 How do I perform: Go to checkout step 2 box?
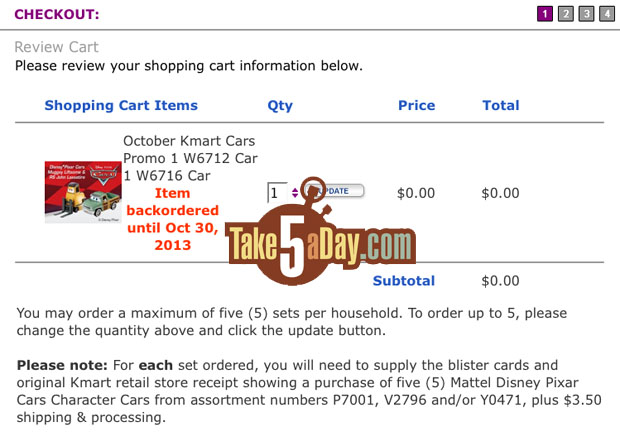(x=565, y=14)
